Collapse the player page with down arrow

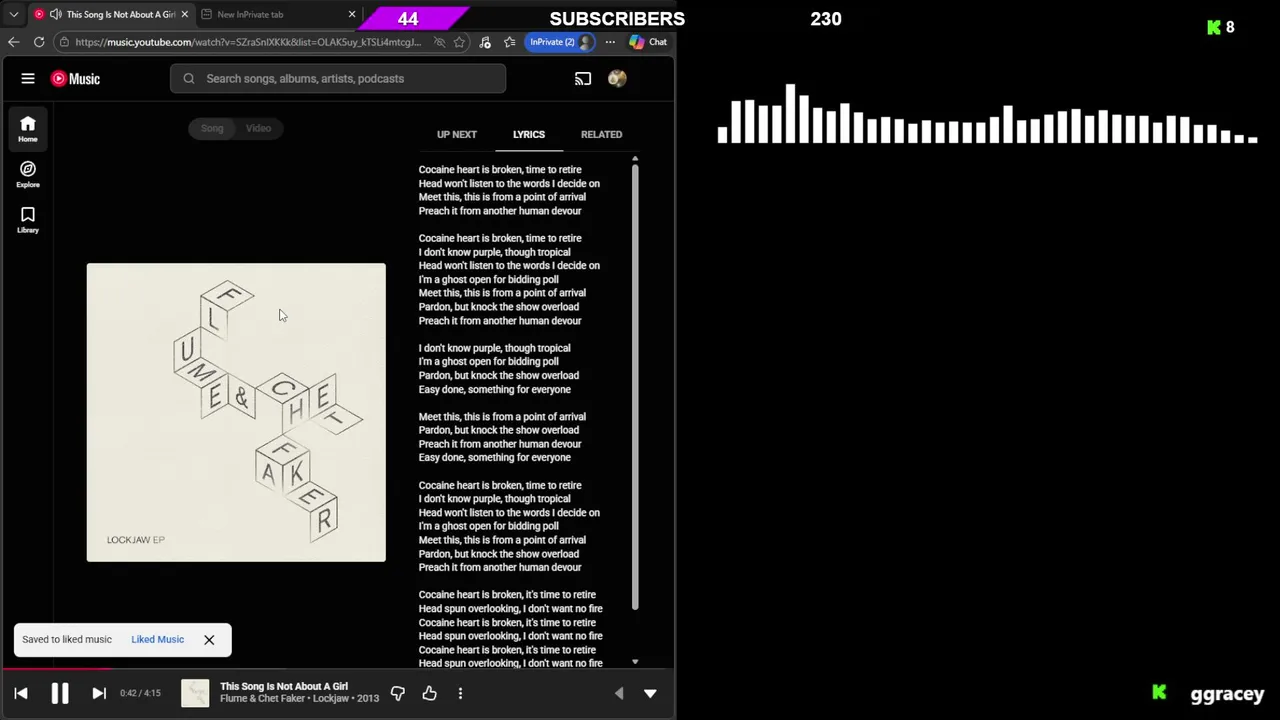pyautogui.click(x=650, y=693)
